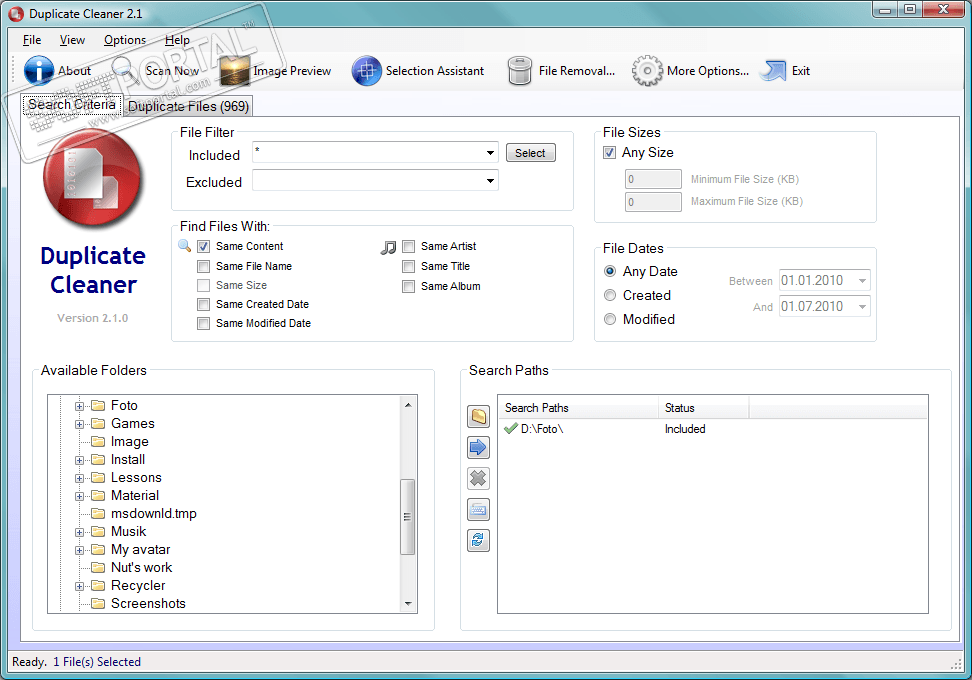Click the folder list scroll up arrow

[x=407, y=405]
